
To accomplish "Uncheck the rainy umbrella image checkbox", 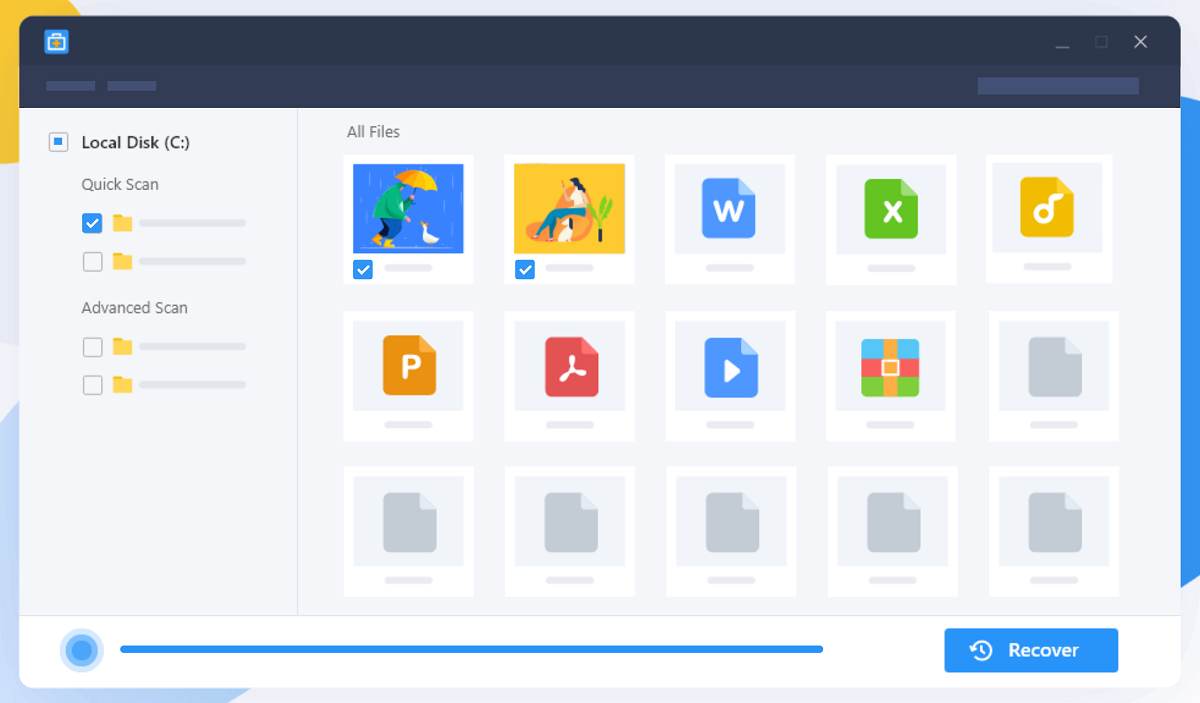I will click(x=363, y=269).
